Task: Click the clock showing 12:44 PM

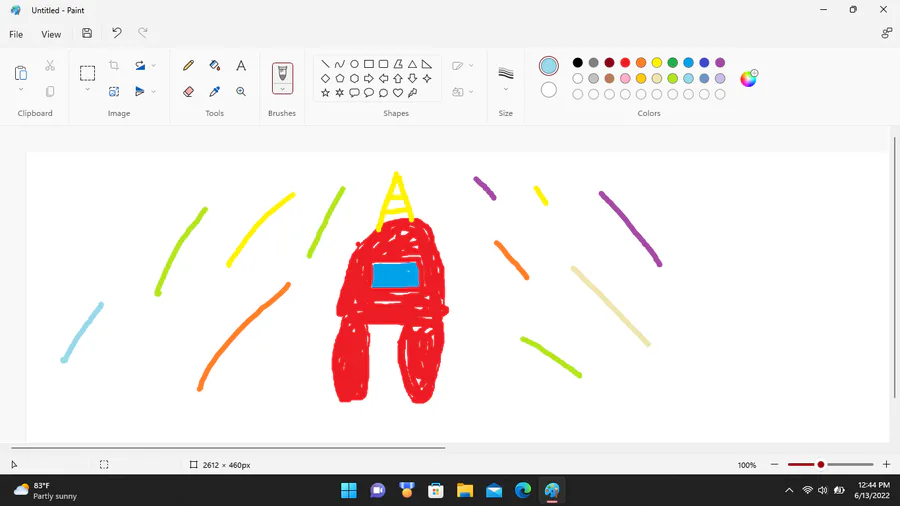Action: coord(872,491)
